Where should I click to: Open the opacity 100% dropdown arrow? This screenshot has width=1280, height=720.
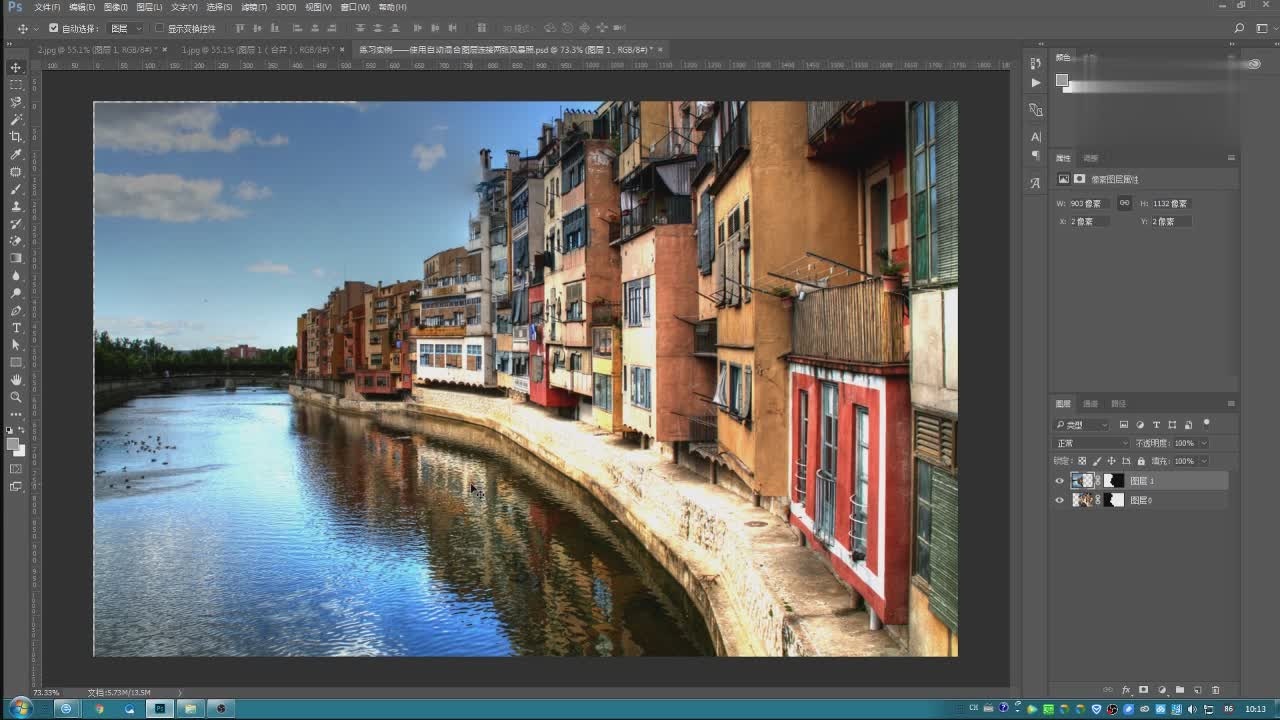(1204, 443)
